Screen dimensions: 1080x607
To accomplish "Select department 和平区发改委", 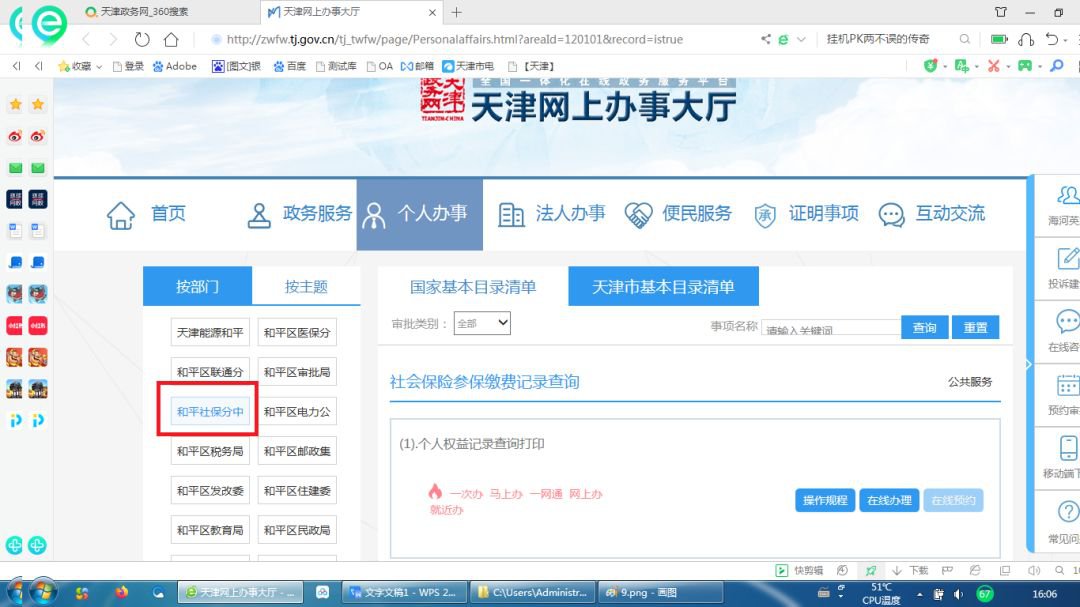I will pos(210,491).
